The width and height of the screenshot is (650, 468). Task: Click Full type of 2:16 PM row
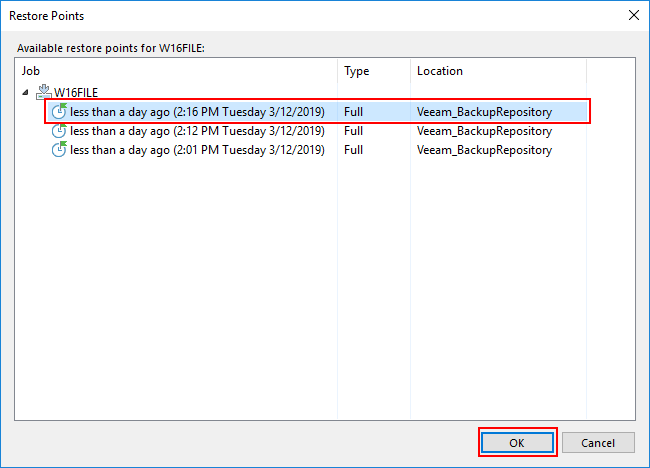pyautogui.click(x=354, y=112)
